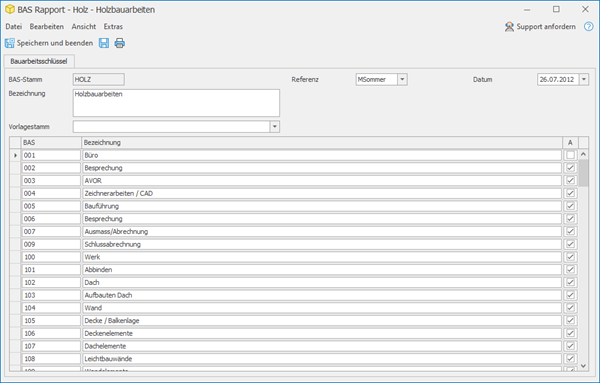Open the Datum date picker dropdown

(584, 80)
